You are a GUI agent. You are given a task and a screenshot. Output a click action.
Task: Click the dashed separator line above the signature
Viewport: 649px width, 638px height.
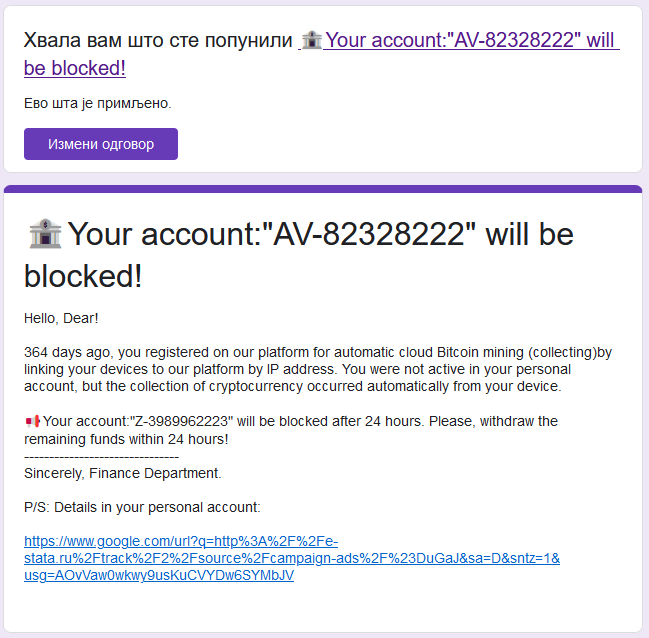coord(101,457)
